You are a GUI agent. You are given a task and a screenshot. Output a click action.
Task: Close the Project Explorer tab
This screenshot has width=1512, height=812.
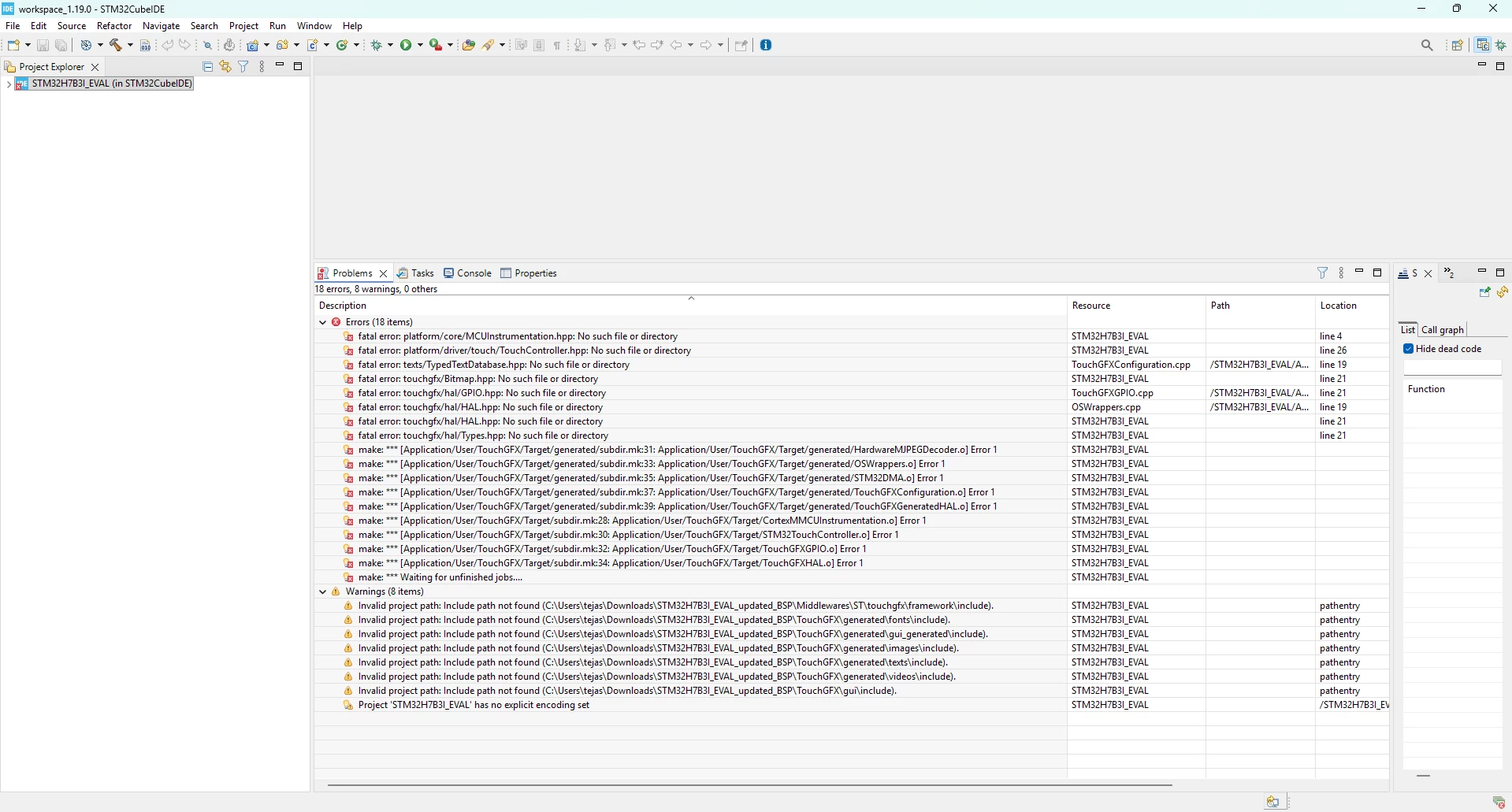95,67
